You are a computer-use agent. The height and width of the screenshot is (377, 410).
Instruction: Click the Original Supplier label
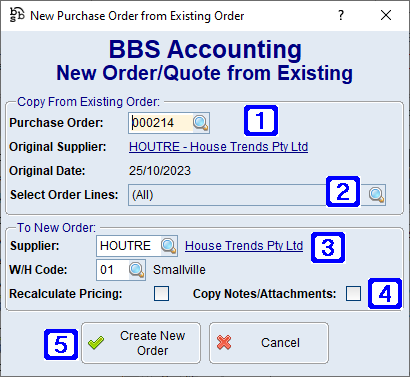tap(58, 147)
